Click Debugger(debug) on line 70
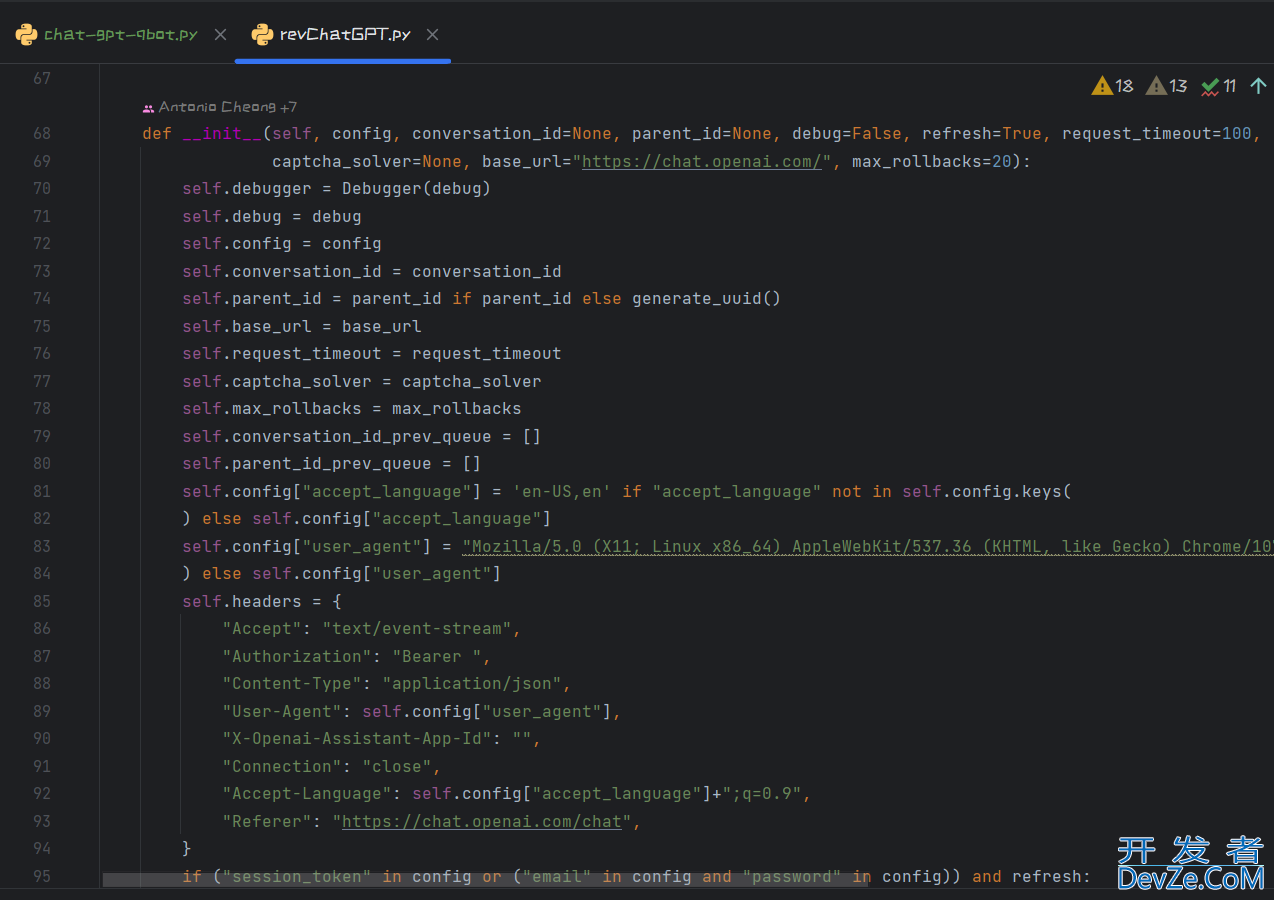 416,188
